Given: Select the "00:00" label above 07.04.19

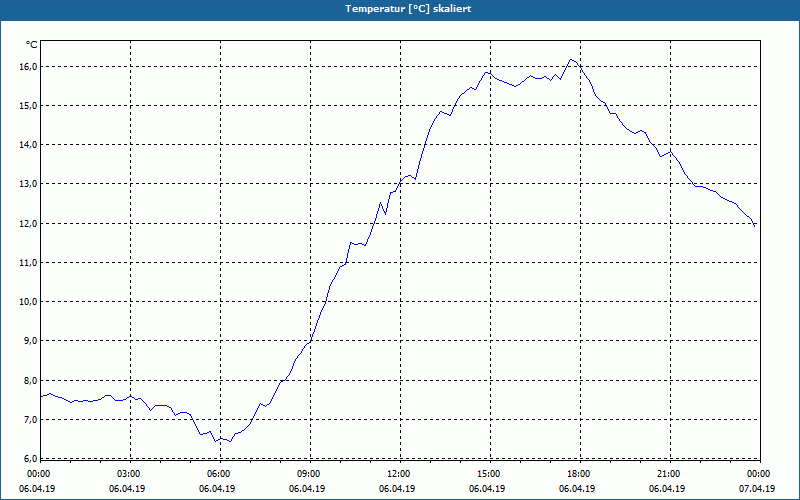Looking at the screenshot, I should [x=759, y=474].
